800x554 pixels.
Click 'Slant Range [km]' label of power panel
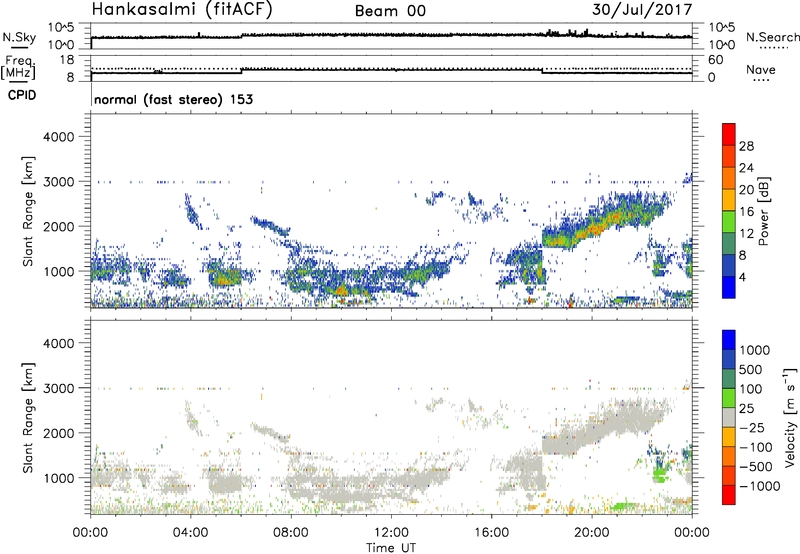(x=28, y=211)
